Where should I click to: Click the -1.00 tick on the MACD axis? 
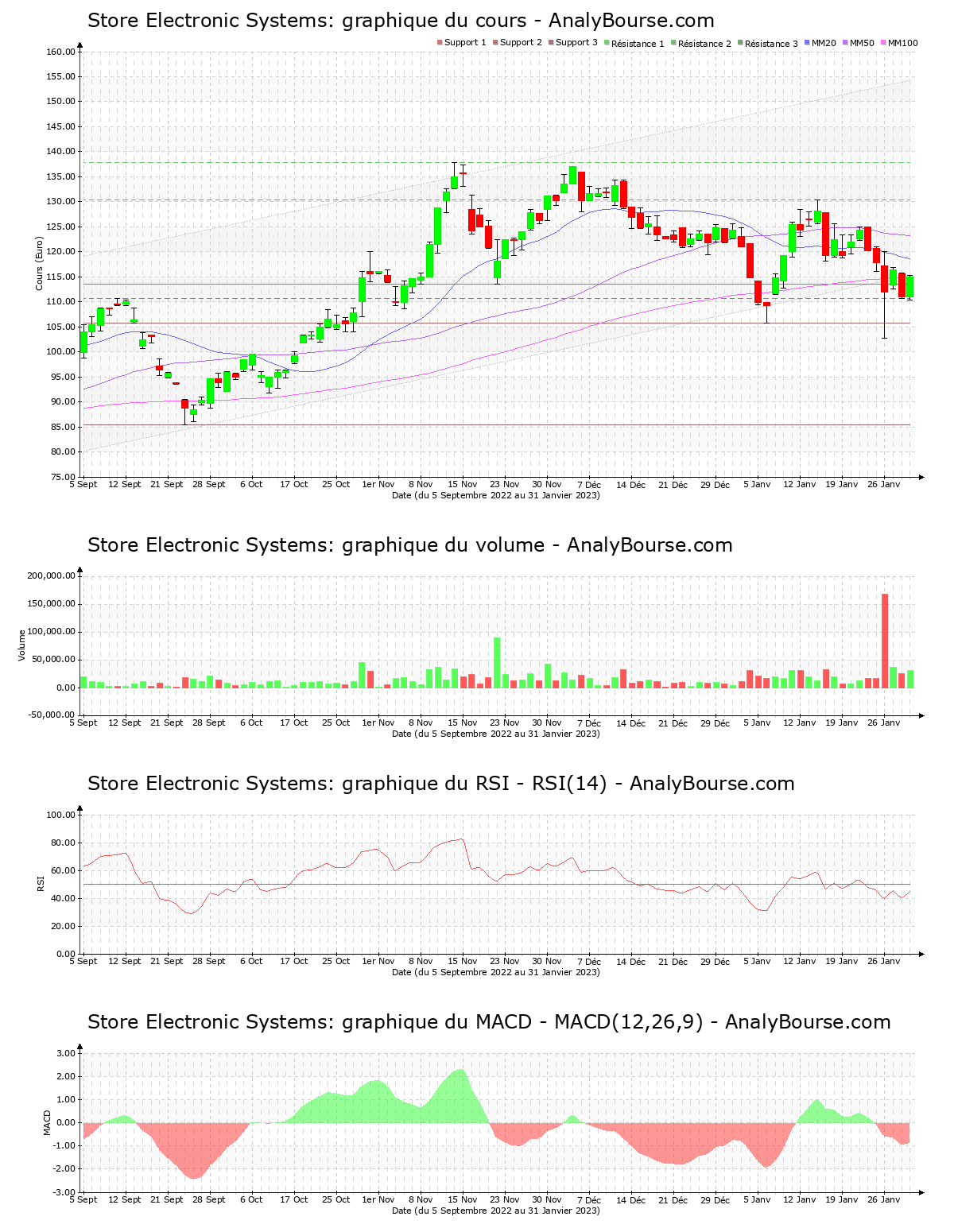tap(65, 1145)
